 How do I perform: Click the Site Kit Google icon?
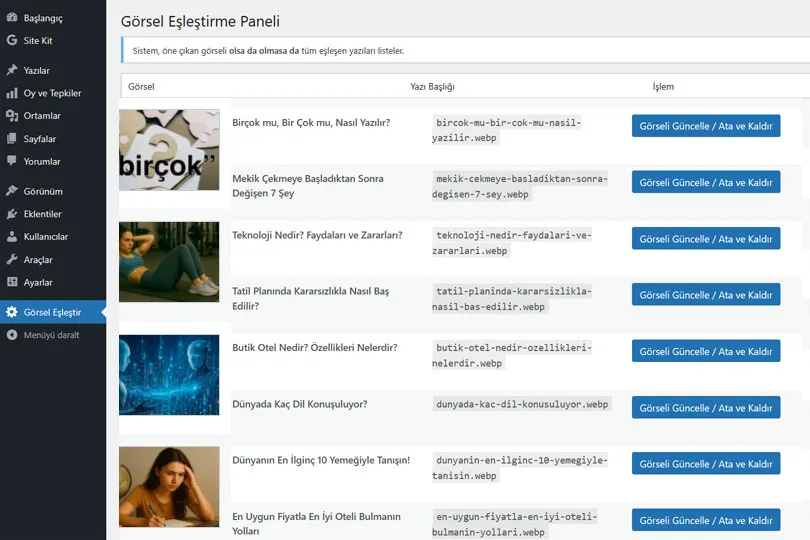(x=12, y=41)
